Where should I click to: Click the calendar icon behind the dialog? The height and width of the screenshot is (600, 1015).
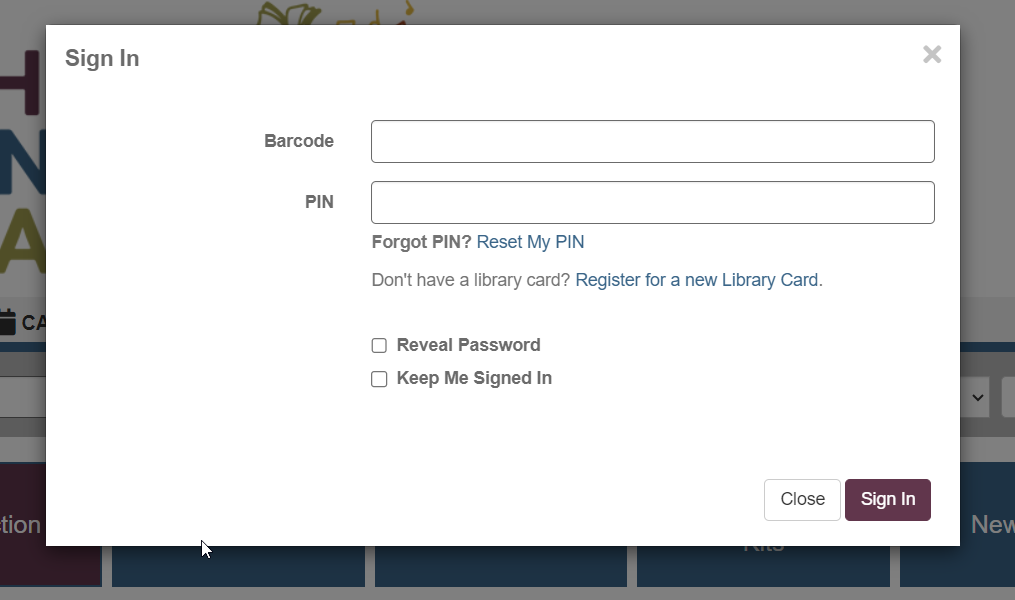(7, 322)
